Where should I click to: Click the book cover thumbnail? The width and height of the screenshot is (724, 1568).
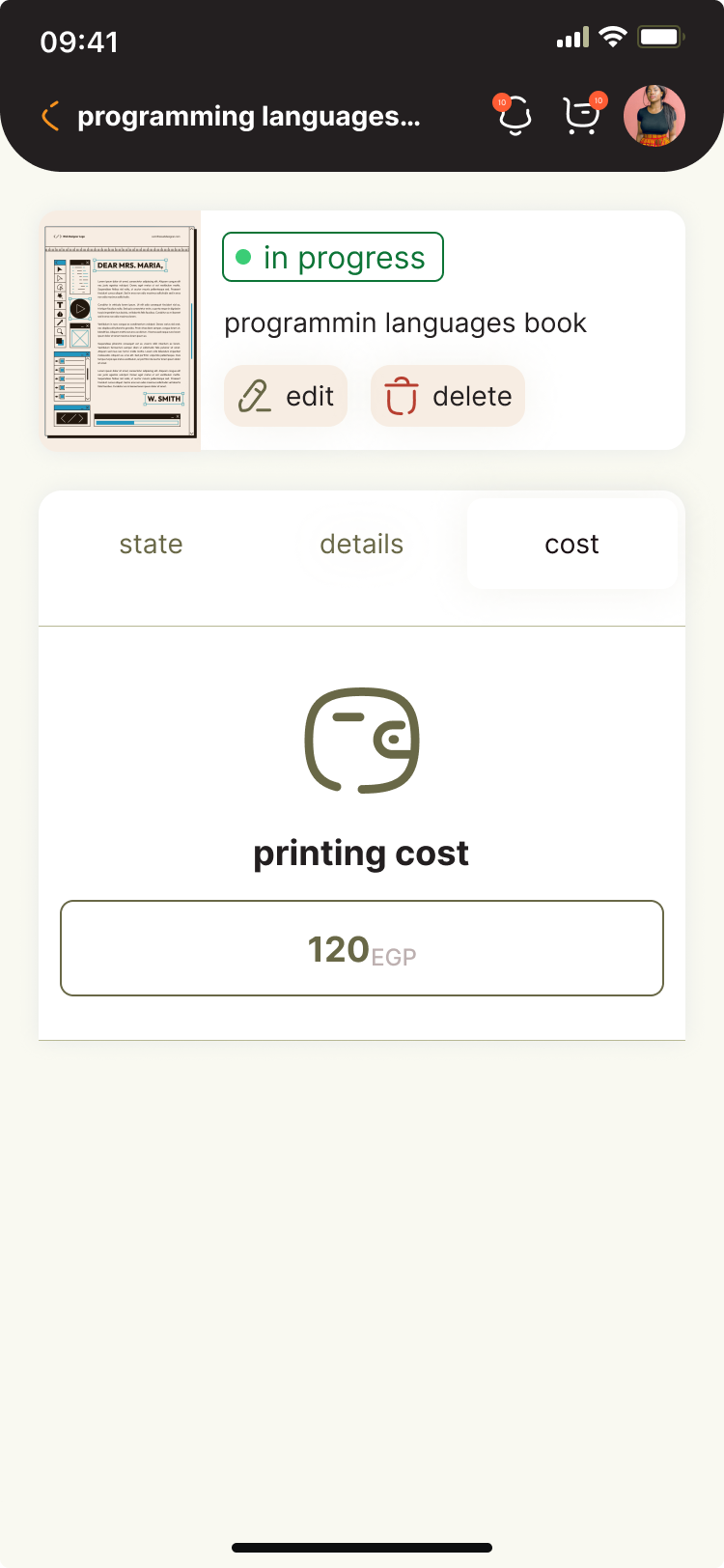(120, 330)
